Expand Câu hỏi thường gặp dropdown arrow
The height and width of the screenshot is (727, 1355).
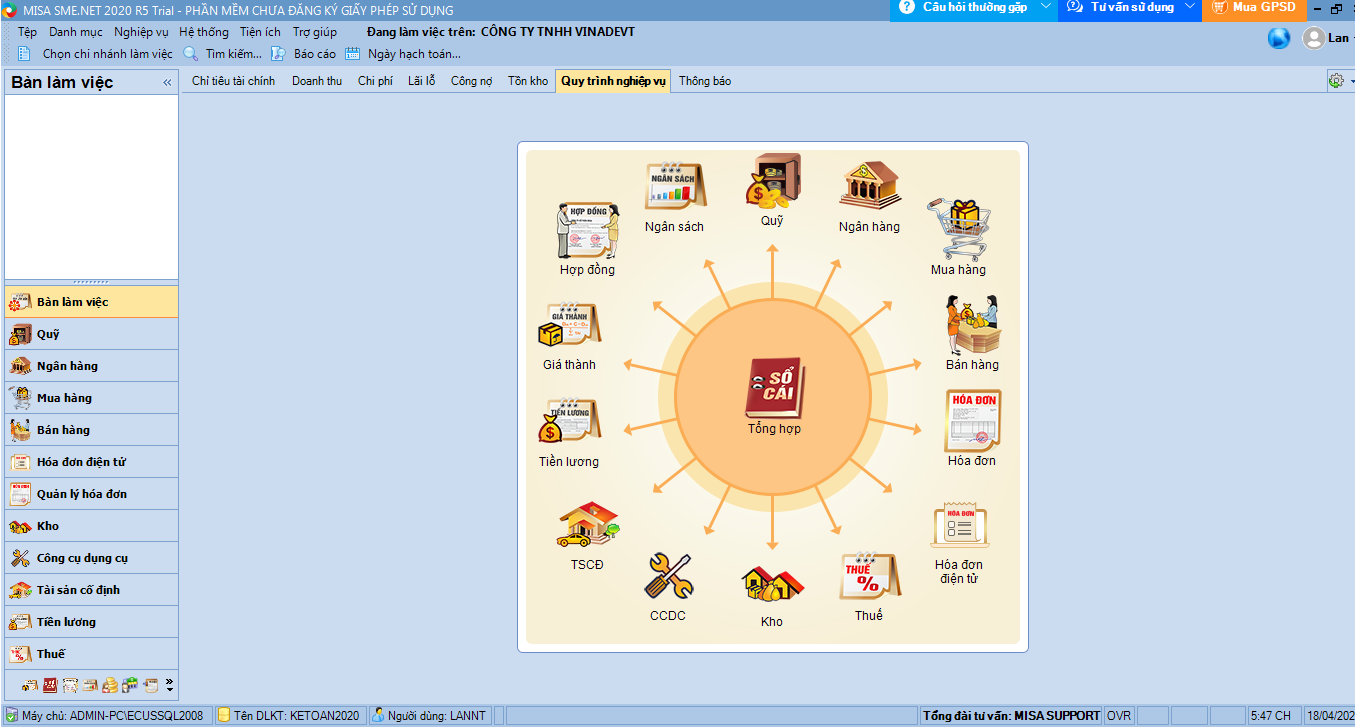click(x=1046, y=8)
